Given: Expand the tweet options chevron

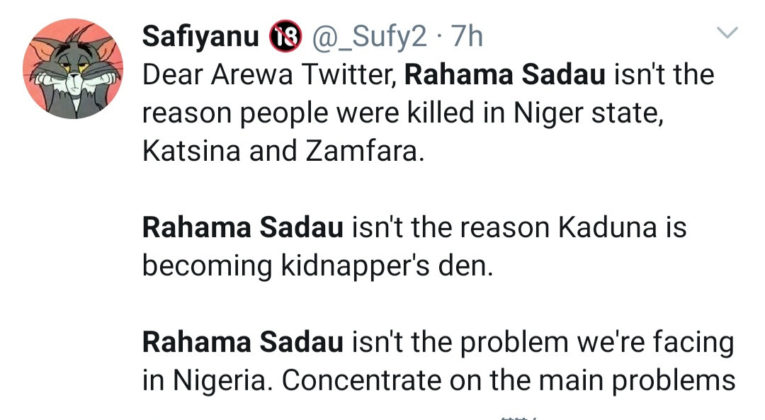Looking at the screenshot, I should point(729,34).
